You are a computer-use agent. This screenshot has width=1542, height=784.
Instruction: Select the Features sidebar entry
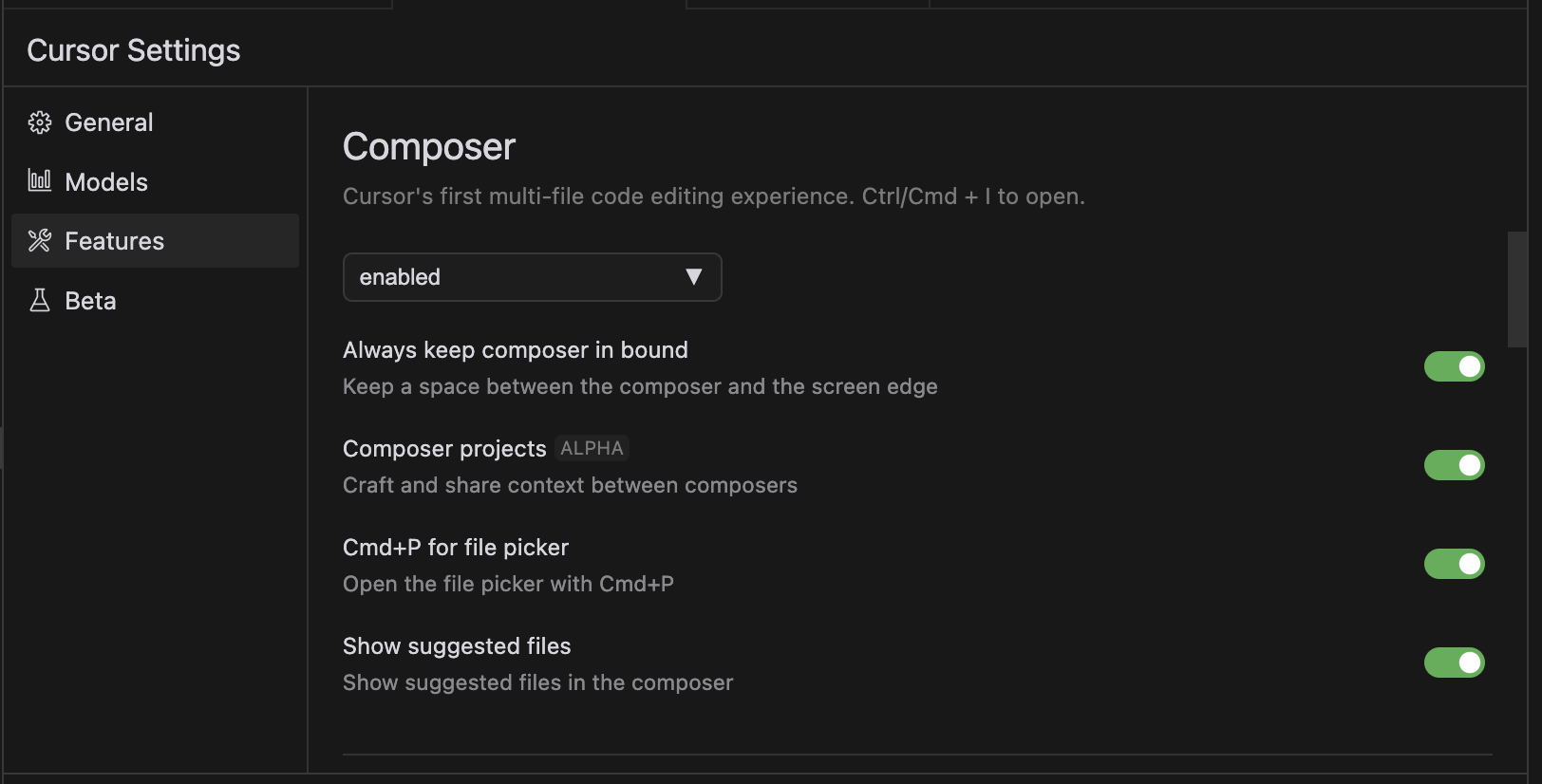pos(114,240)
